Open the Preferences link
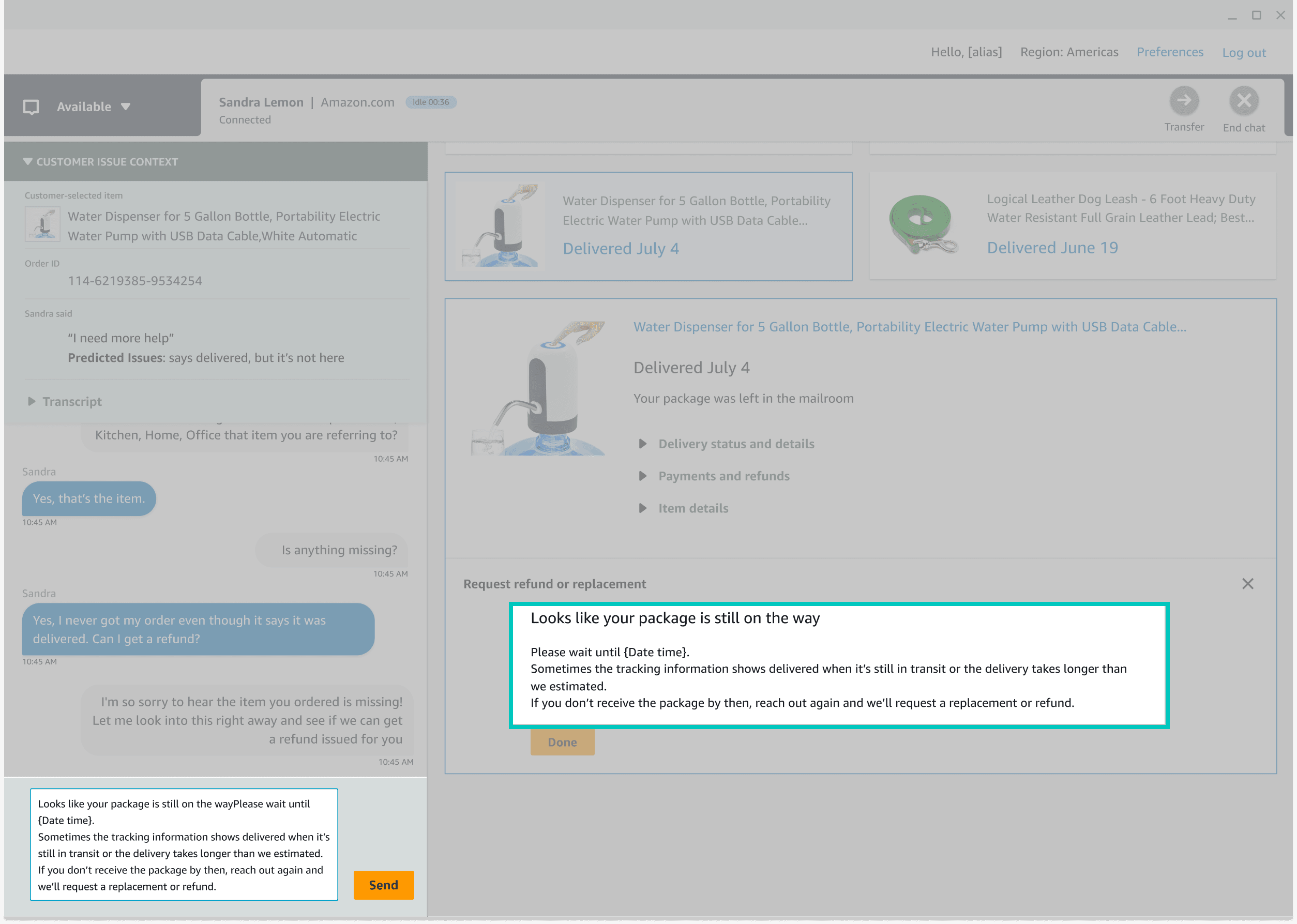The height and width of the screenshot is (924, 1297). tap(1169, 52)
